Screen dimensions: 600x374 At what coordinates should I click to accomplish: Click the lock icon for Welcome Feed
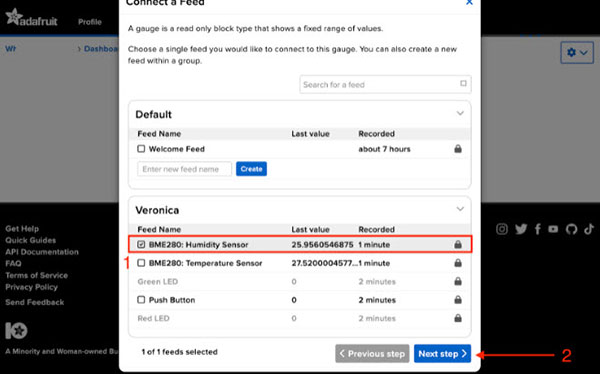(458, 149)
